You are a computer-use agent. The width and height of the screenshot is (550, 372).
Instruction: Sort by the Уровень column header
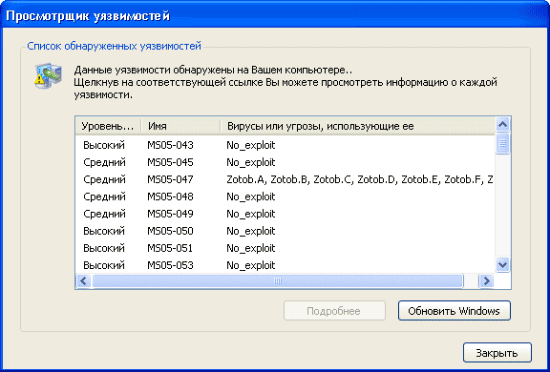click(108, 126)
